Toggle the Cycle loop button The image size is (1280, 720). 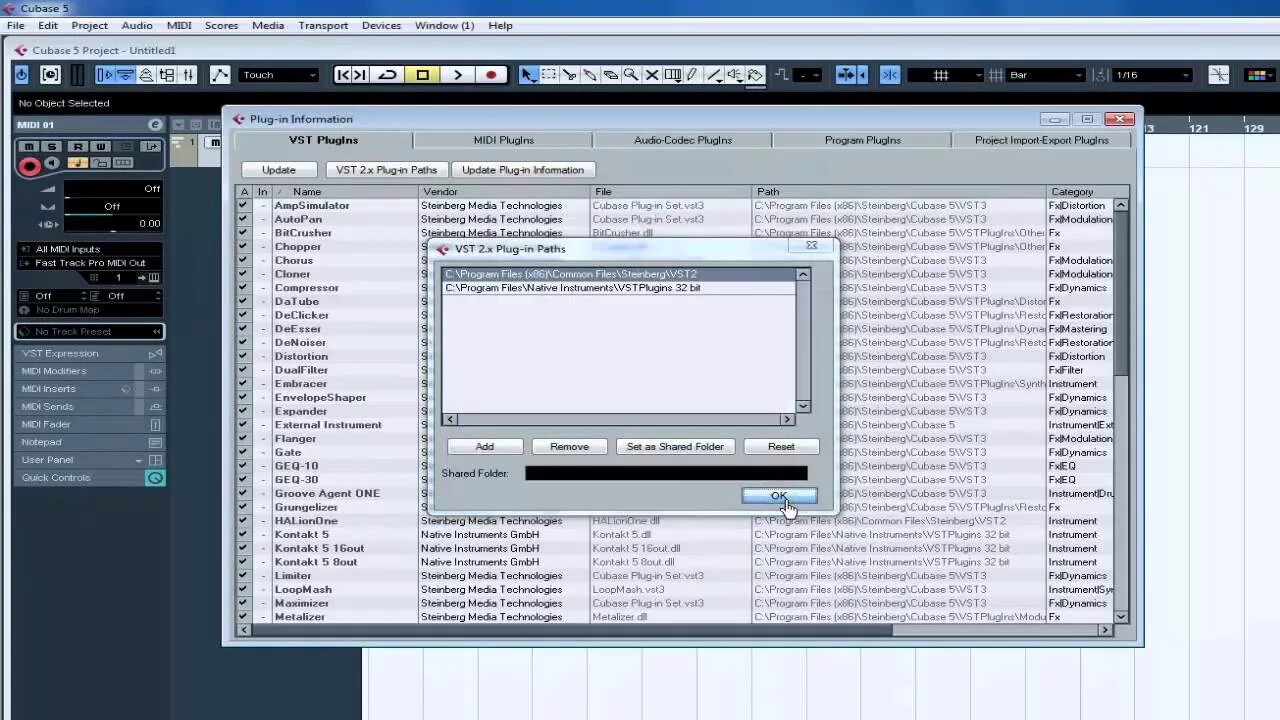pyautogui.click(x=387, y=75)
